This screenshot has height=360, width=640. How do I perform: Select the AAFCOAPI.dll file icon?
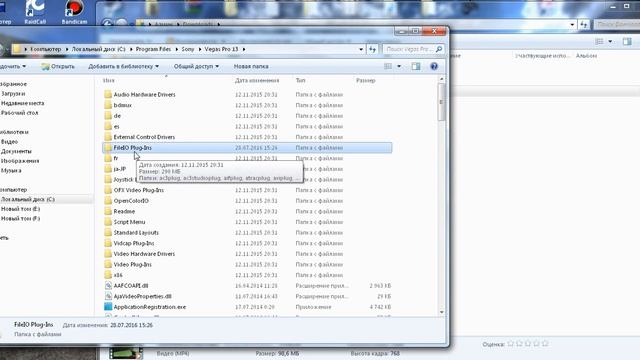click(108, 286)
